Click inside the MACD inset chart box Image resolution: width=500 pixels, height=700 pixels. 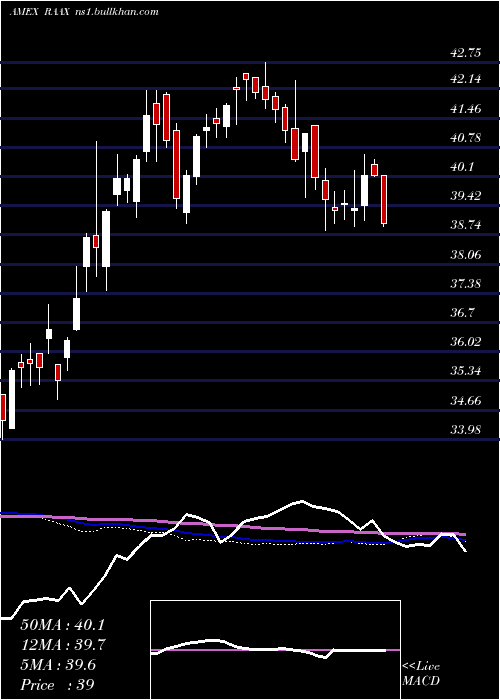[x=275, y=650]
